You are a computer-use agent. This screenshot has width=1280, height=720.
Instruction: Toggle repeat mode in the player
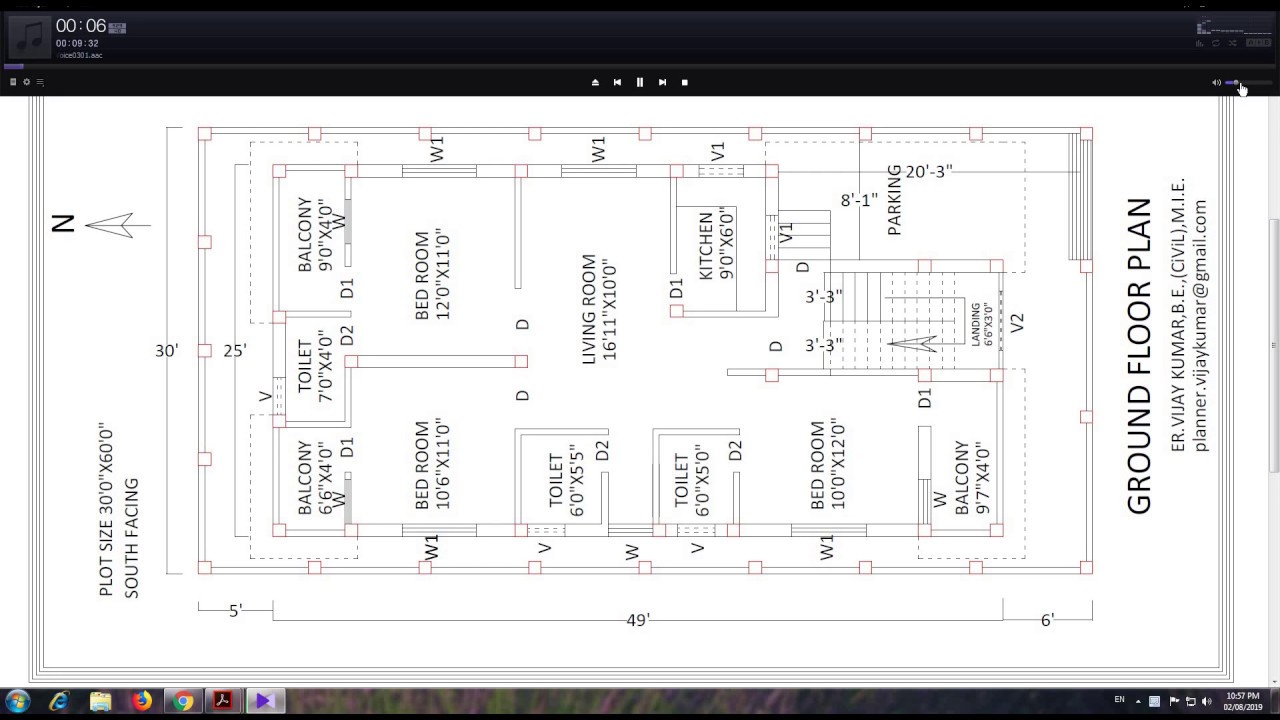[x=1216, y=43]
